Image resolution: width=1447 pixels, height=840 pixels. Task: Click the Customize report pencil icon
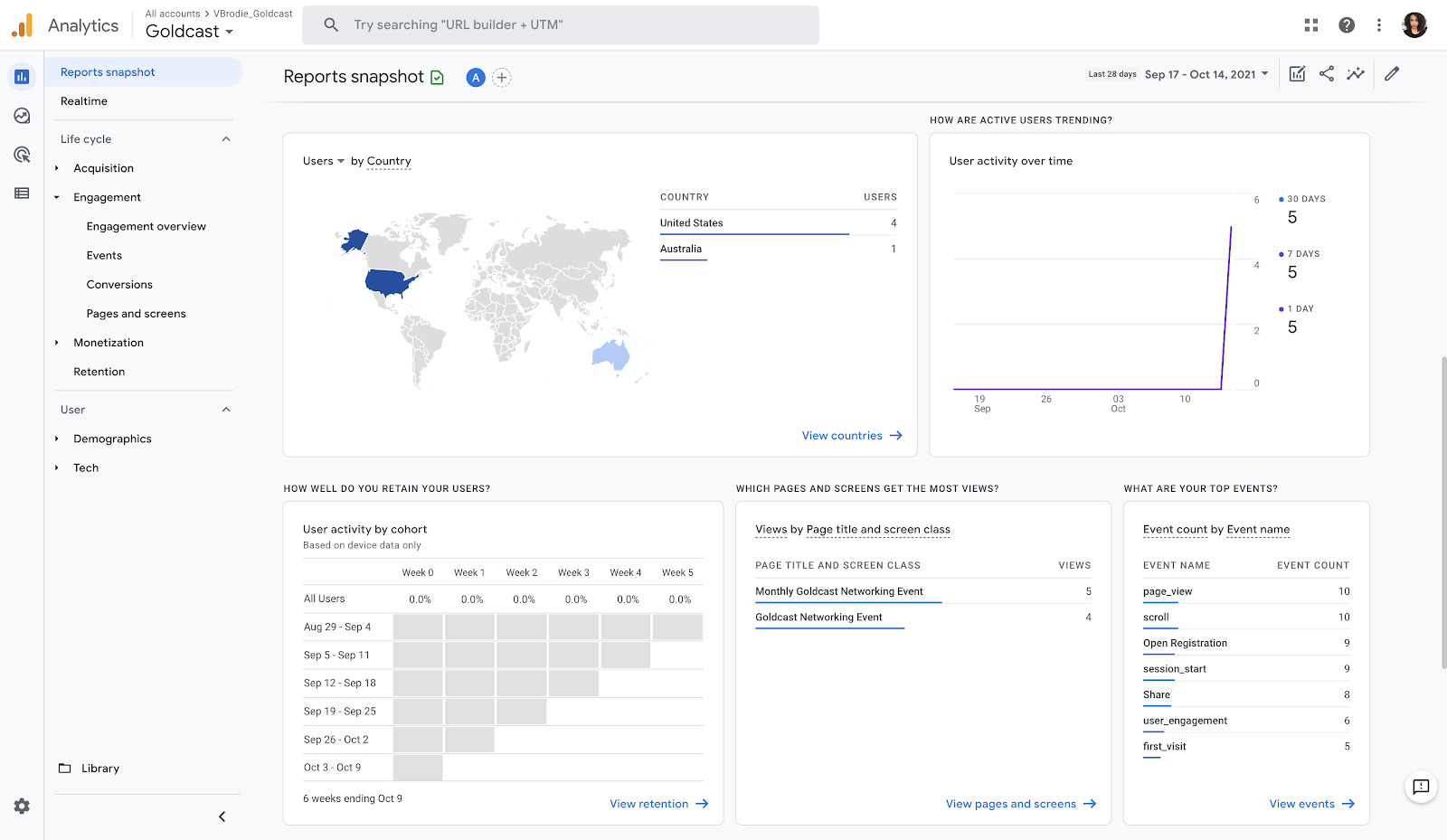point(1392,74)
